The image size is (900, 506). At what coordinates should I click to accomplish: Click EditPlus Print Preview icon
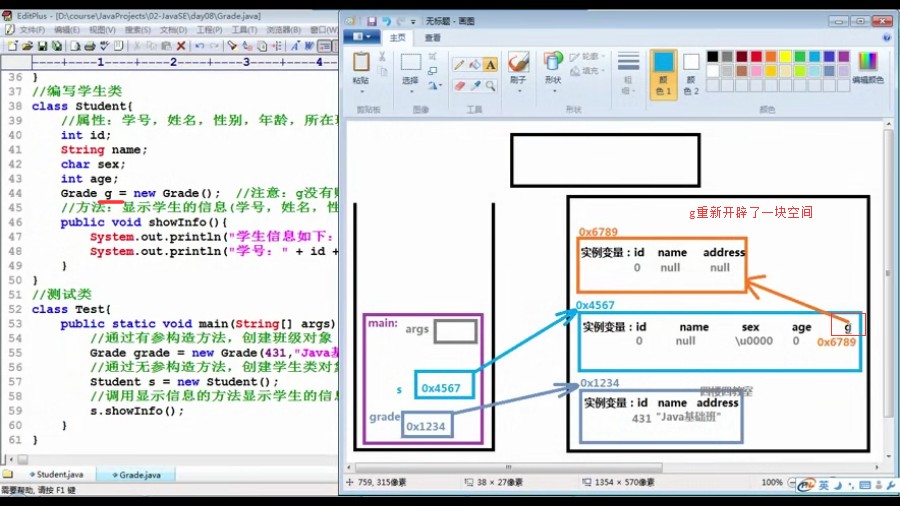pyautogui.click(x=75, y=46)
